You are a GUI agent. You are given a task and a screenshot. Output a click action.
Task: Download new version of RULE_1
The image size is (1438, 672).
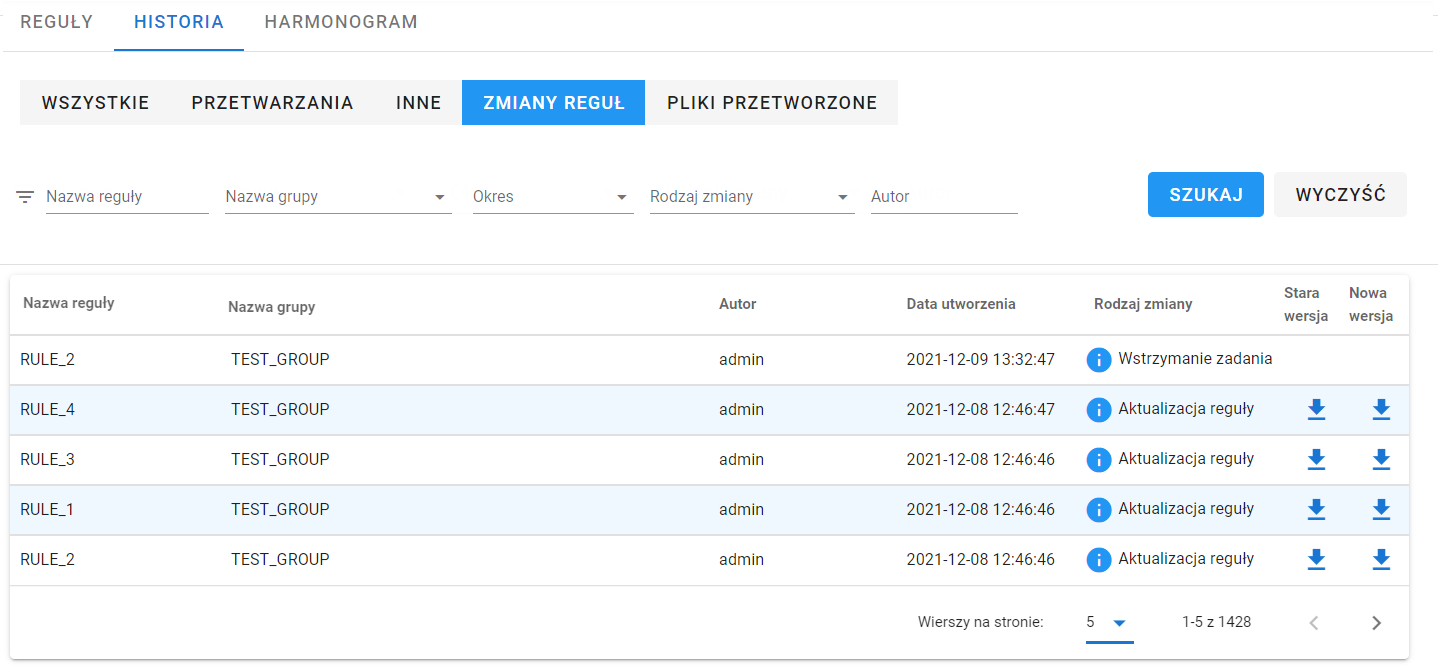point(1381,509)
